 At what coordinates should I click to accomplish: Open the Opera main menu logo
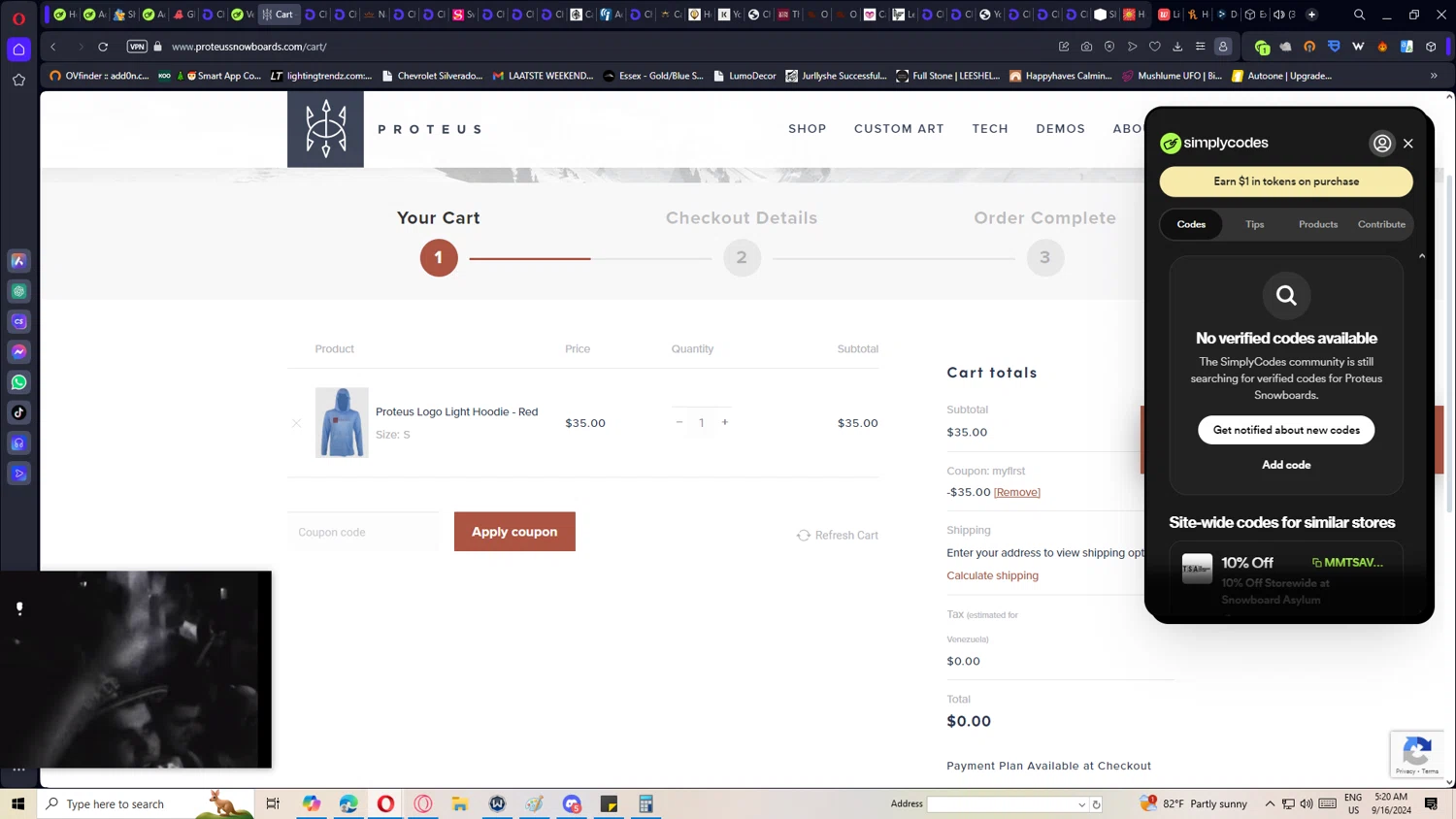18,18
